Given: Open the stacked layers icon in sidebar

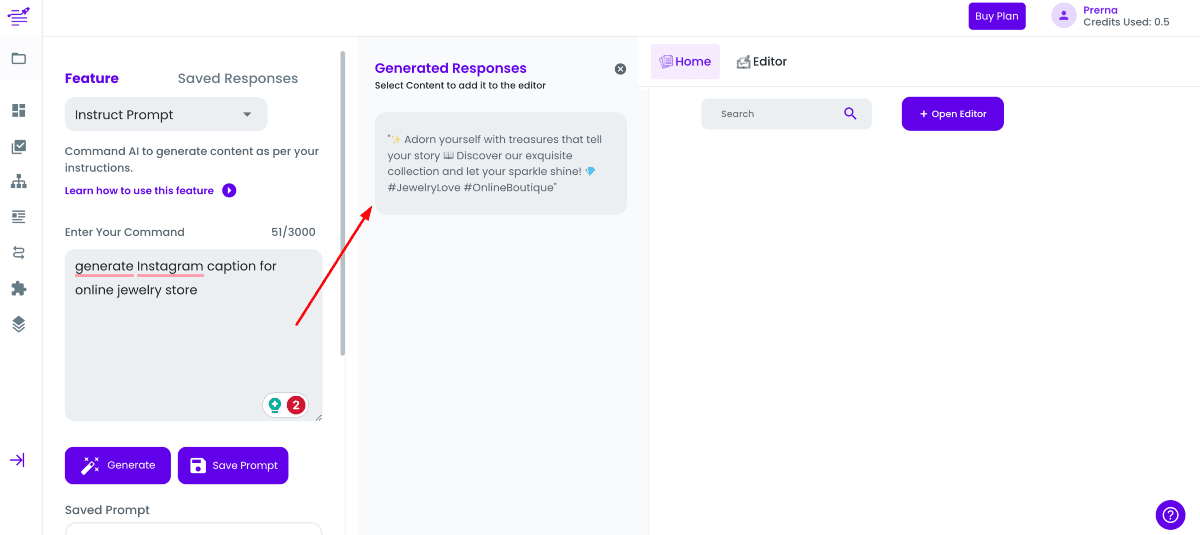Looking at the screenshot, I should tap(19, 324).
